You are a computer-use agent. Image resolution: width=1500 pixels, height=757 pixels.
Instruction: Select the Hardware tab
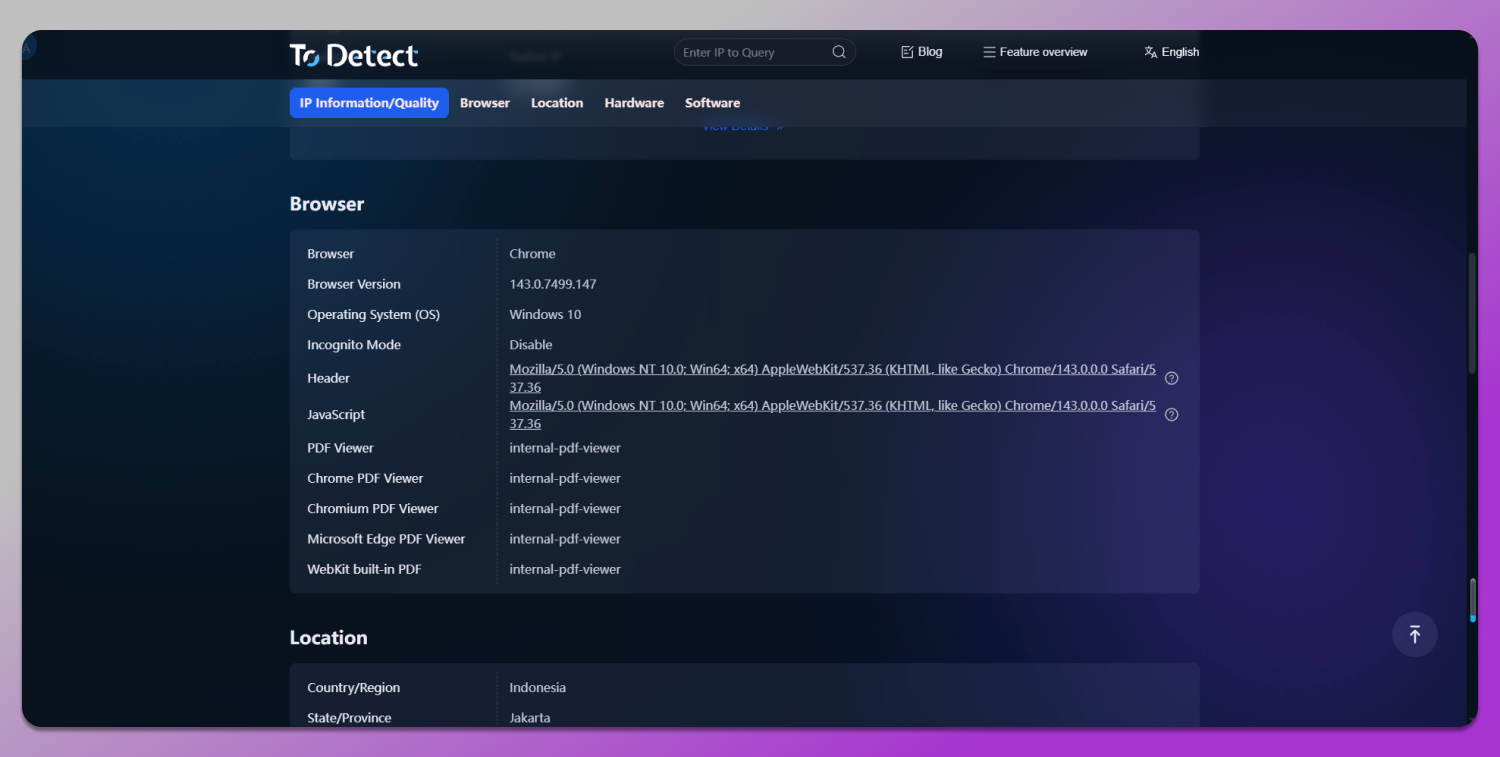(x=634, y=102)
